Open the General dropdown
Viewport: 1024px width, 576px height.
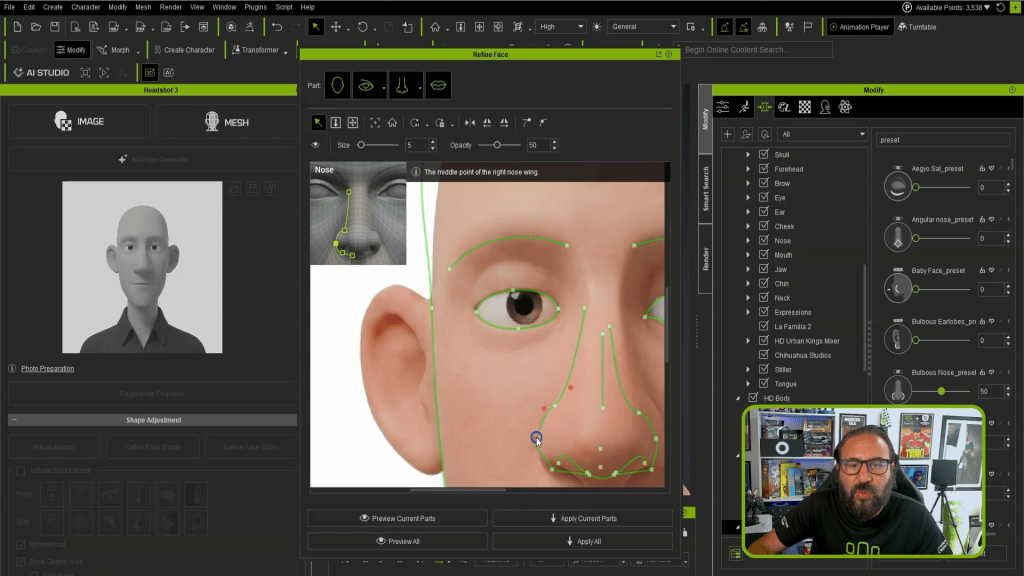click(x=643, y=27)
